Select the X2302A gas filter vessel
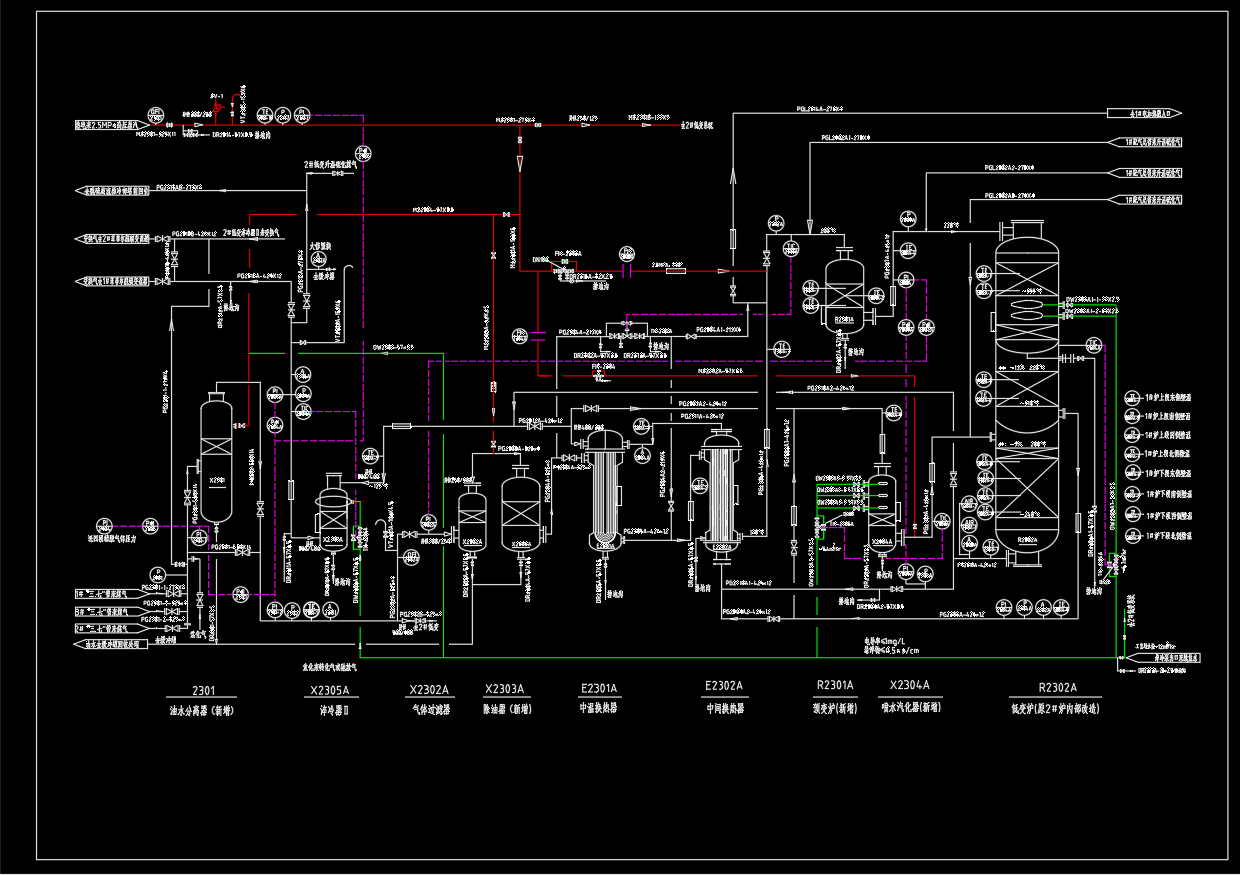 (x=471, y=518)
